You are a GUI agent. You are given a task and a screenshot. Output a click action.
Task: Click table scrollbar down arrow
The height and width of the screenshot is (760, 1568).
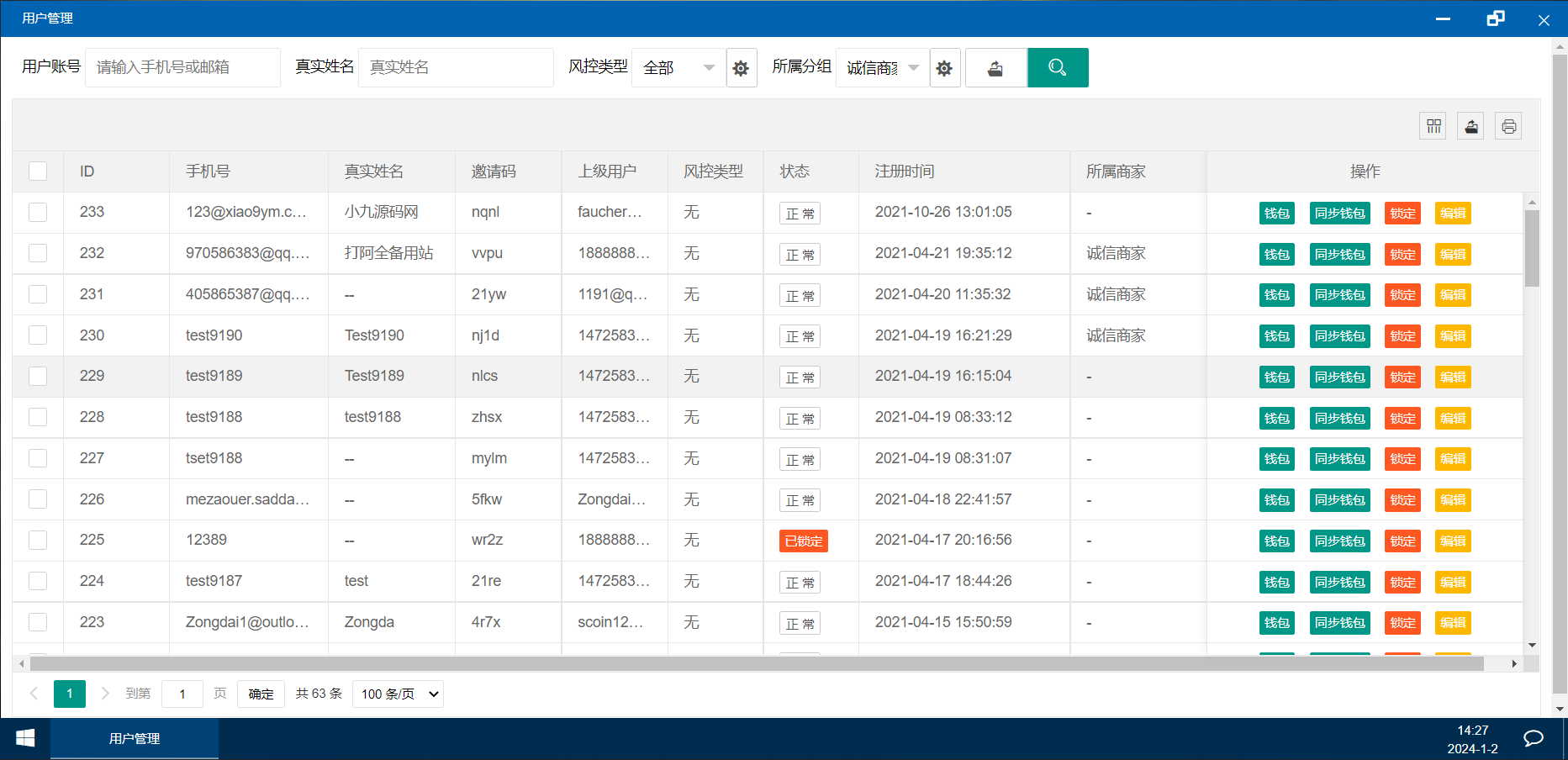click(x=1532, y=645)
